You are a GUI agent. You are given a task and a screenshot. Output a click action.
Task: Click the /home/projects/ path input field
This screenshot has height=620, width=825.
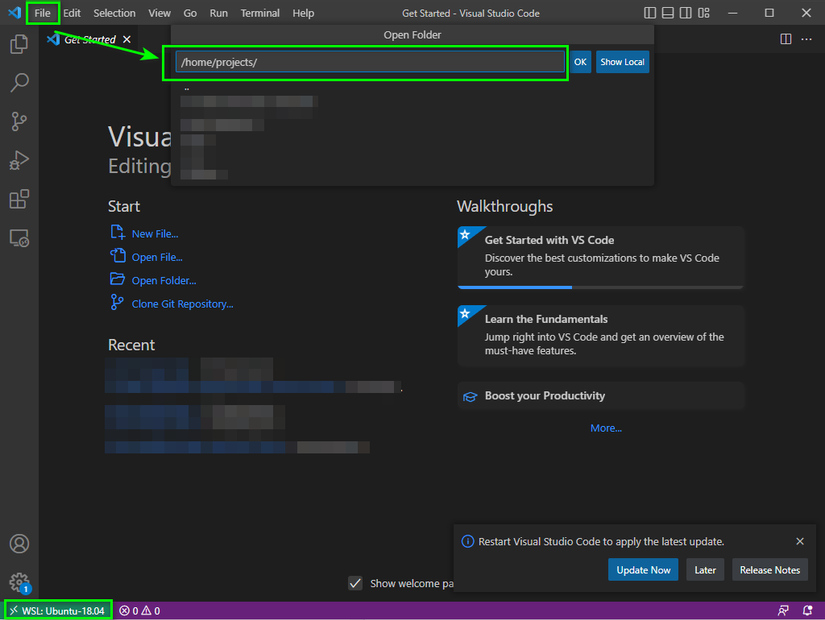[x=369, y=62]
